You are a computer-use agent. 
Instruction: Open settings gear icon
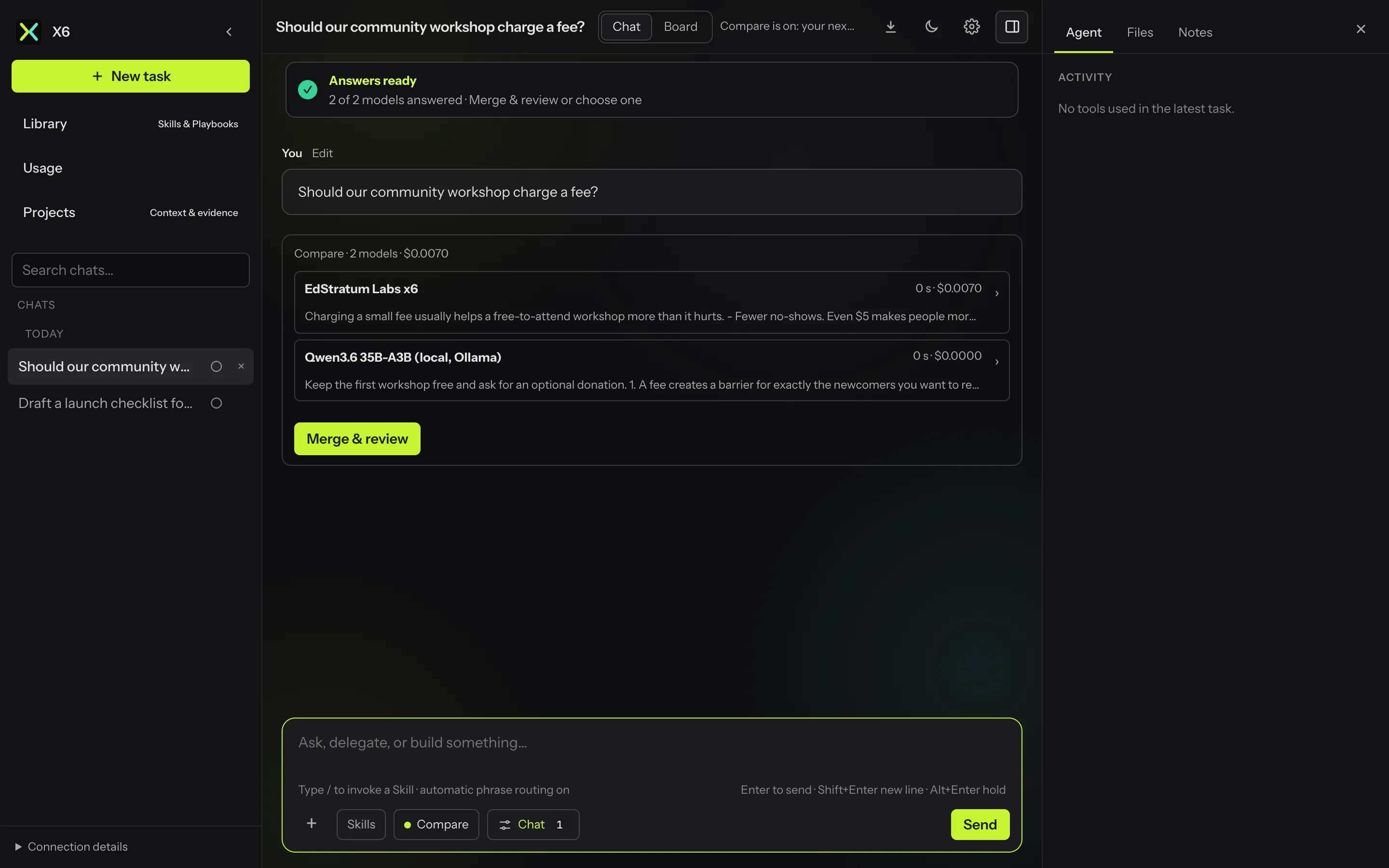point(972,27)
